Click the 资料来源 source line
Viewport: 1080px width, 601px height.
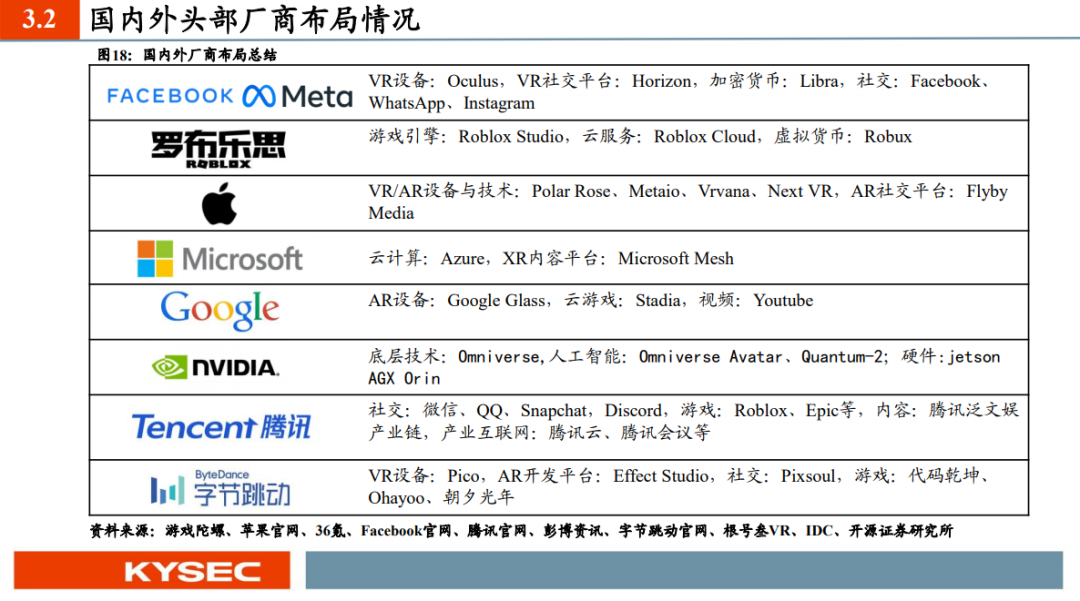click(520, 532)
